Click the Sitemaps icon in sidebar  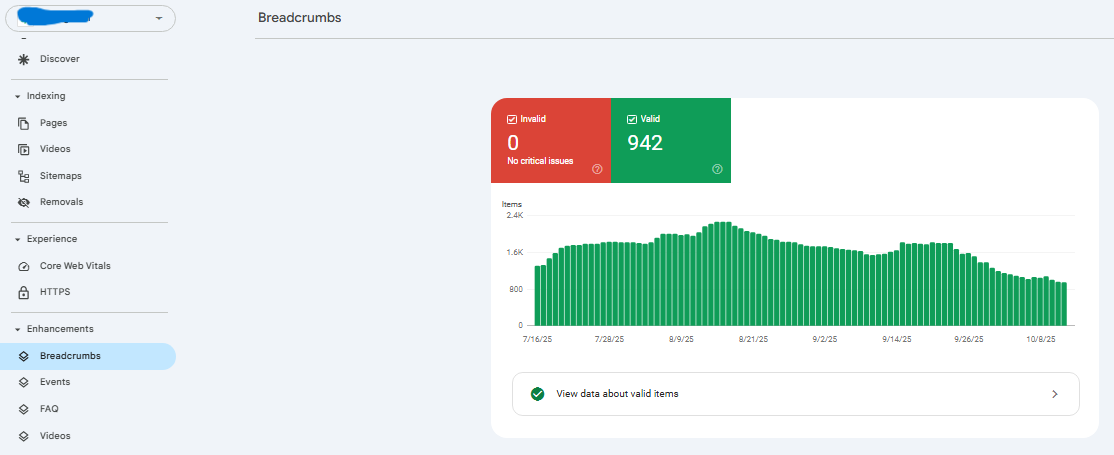pyautogui.click(x=23, y=176)
